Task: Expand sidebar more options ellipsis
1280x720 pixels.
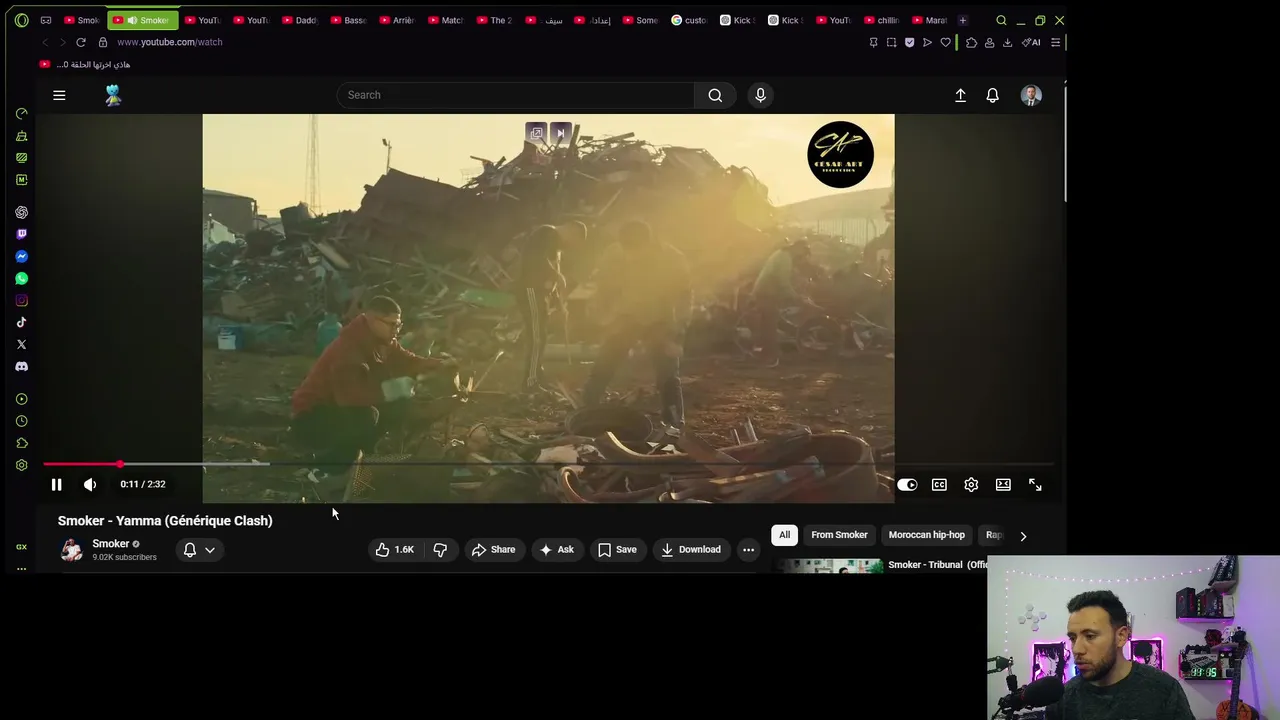Action: click(x=21, y=568)
